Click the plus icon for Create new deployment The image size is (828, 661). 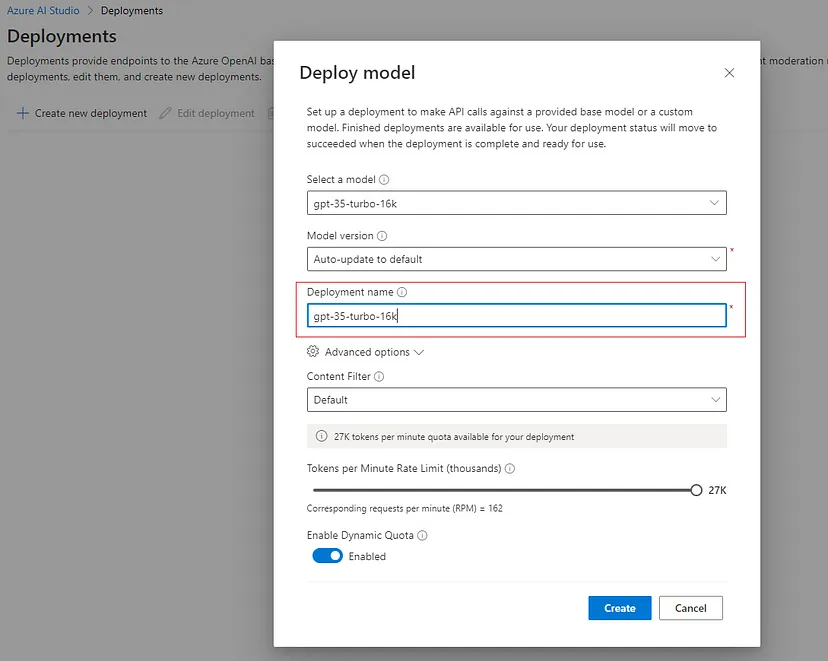(x=23, y=113)
